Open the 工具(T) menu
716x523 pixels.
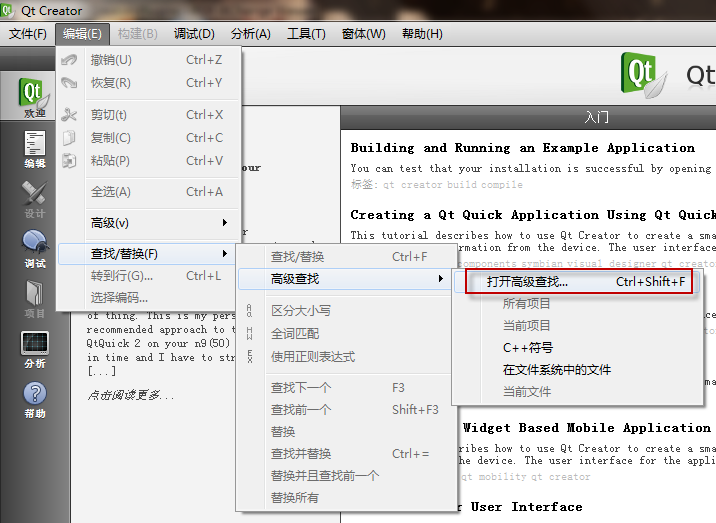tap(306, 34)
